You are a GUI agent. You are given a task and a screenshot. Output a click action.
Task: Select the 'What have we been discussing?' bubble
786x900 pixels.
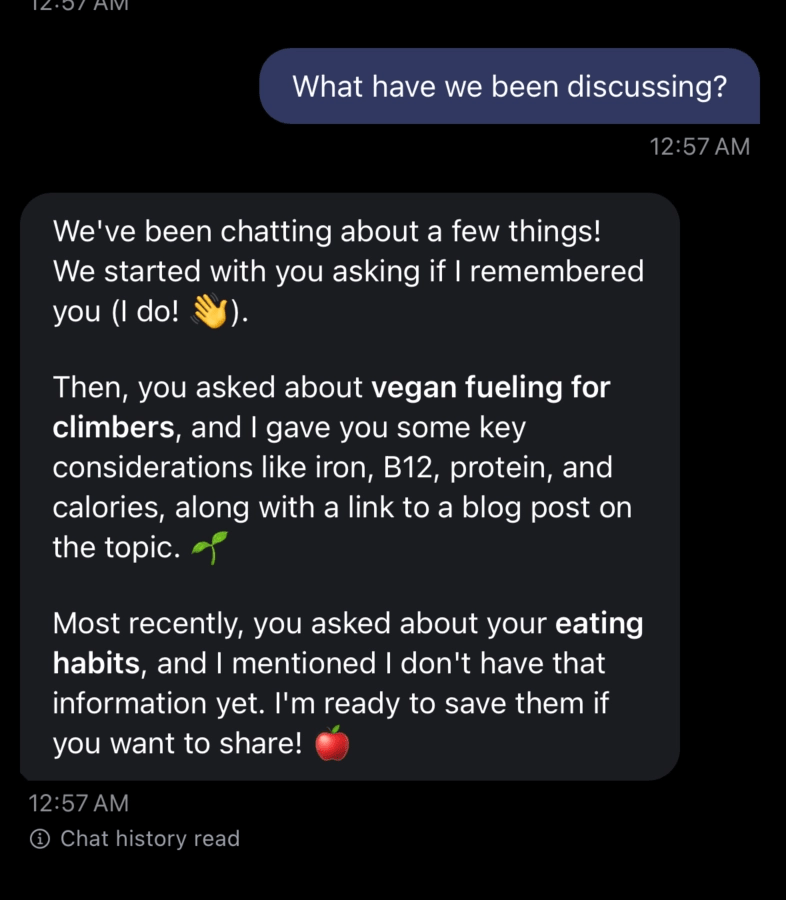click(x=509, y=86)
